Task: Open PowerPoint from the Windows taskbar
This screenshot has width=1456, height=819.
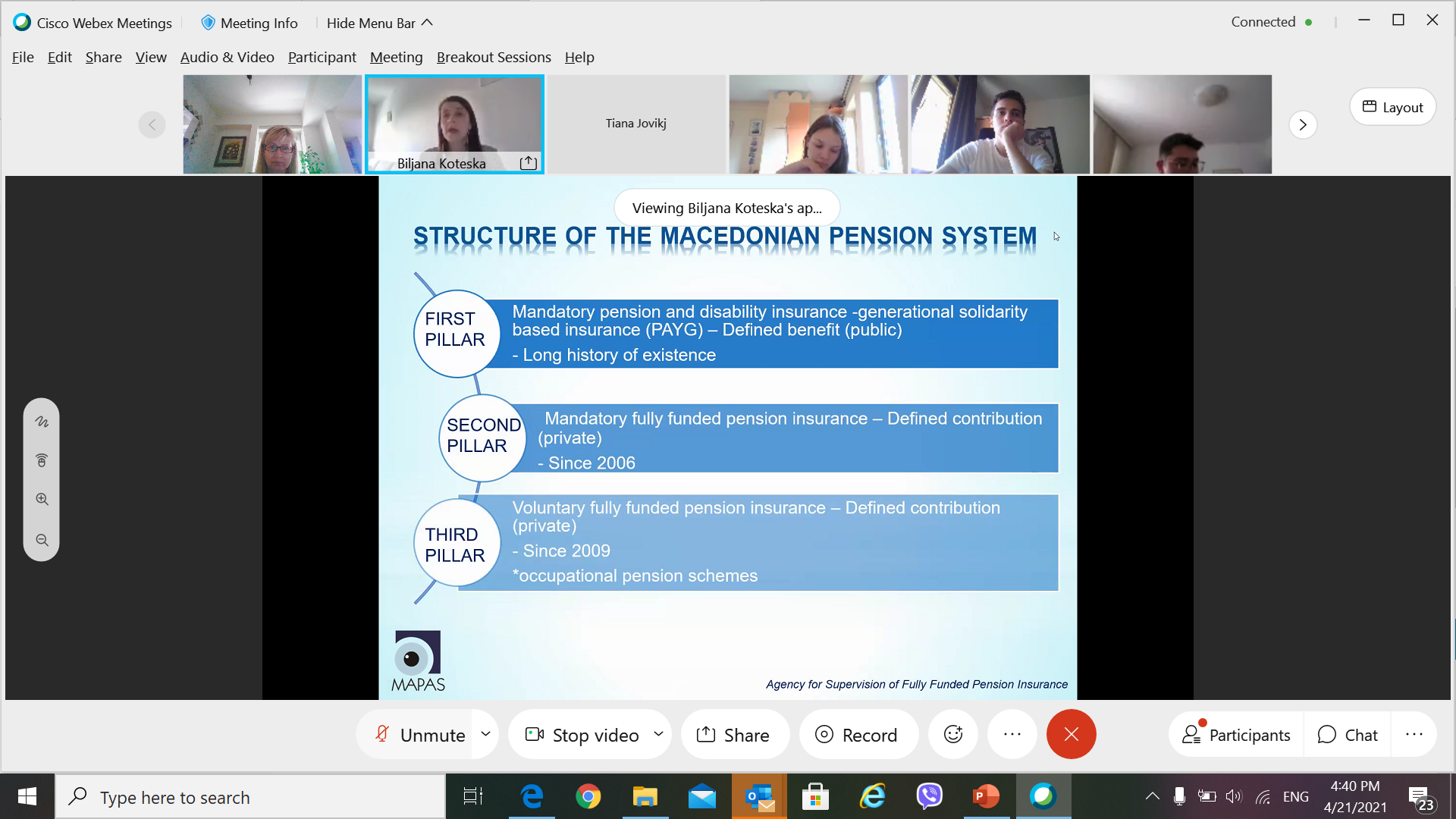Action: pos(985,796)
